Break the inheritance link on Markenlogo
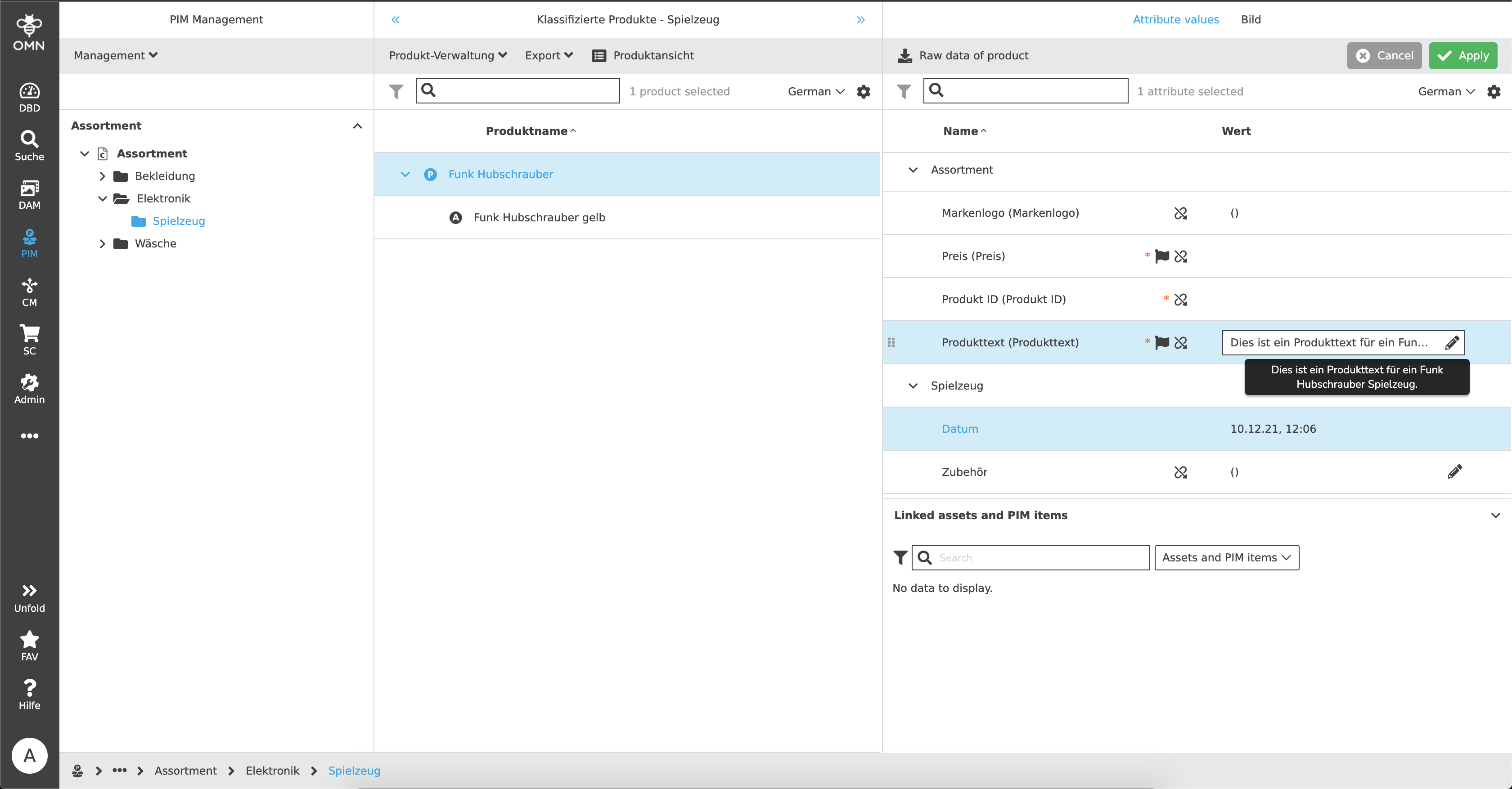The width and height of the screenshot is (1512, 789). click(1181, 213)
